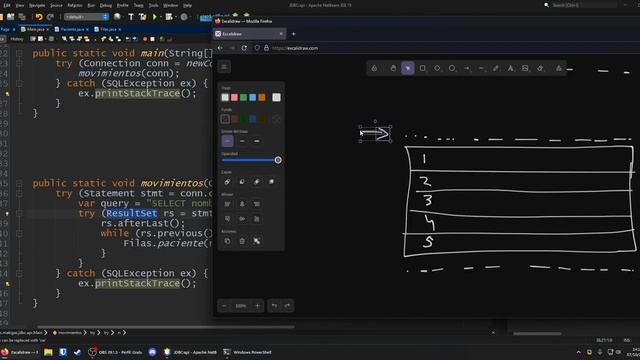This screenshot has width=640, height=360.
Task: Switch to the Filas.java editor tab
Action: point(108,29)
